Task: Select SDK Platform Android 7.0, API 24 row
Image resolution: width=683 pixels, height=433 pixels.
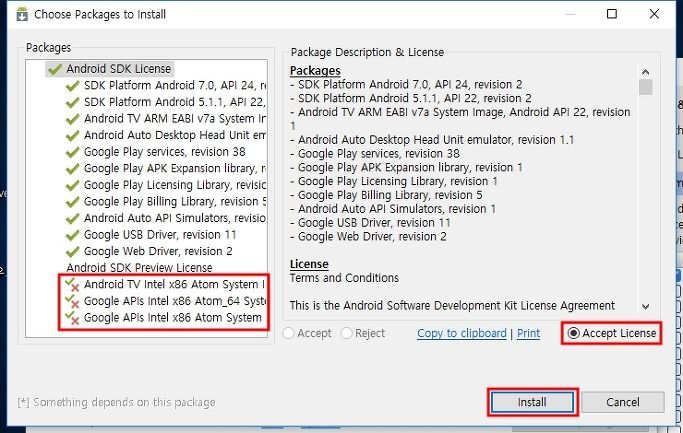Action: [x=175, y=85]
